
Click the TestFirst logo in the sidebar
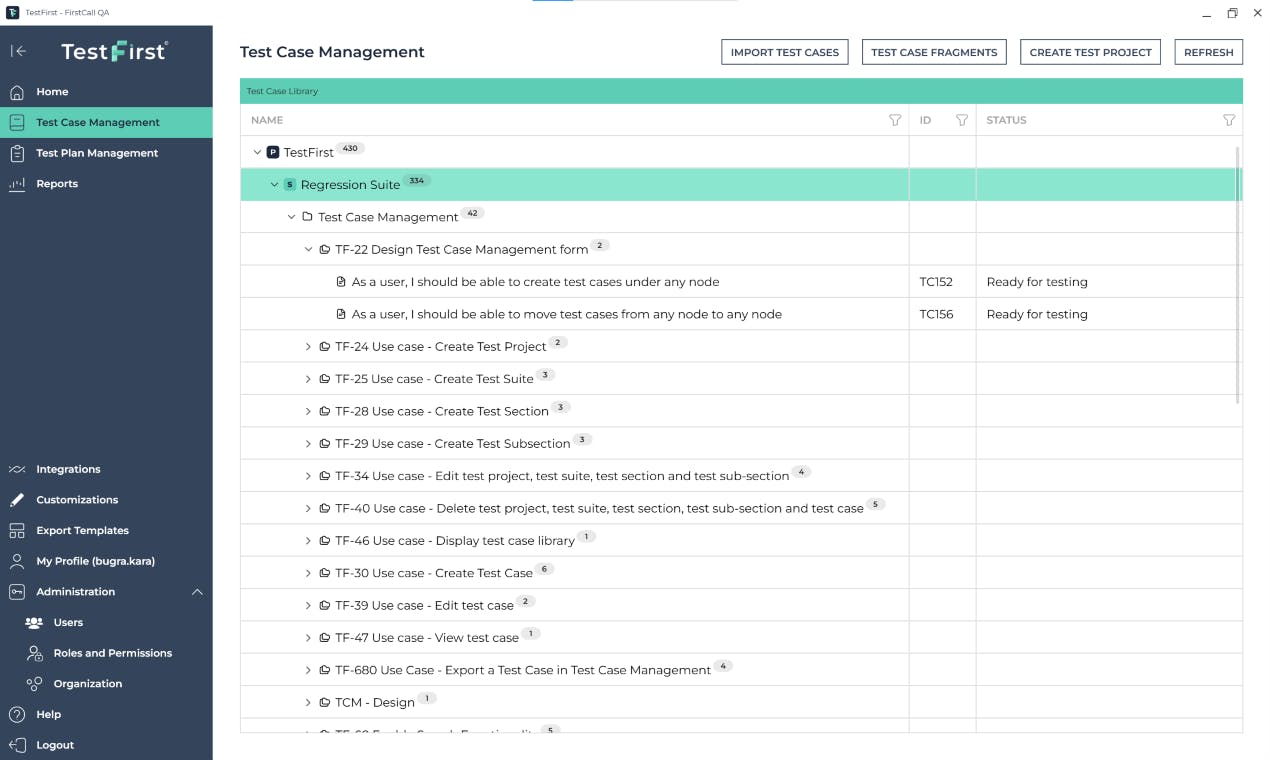tap(115, 51)
